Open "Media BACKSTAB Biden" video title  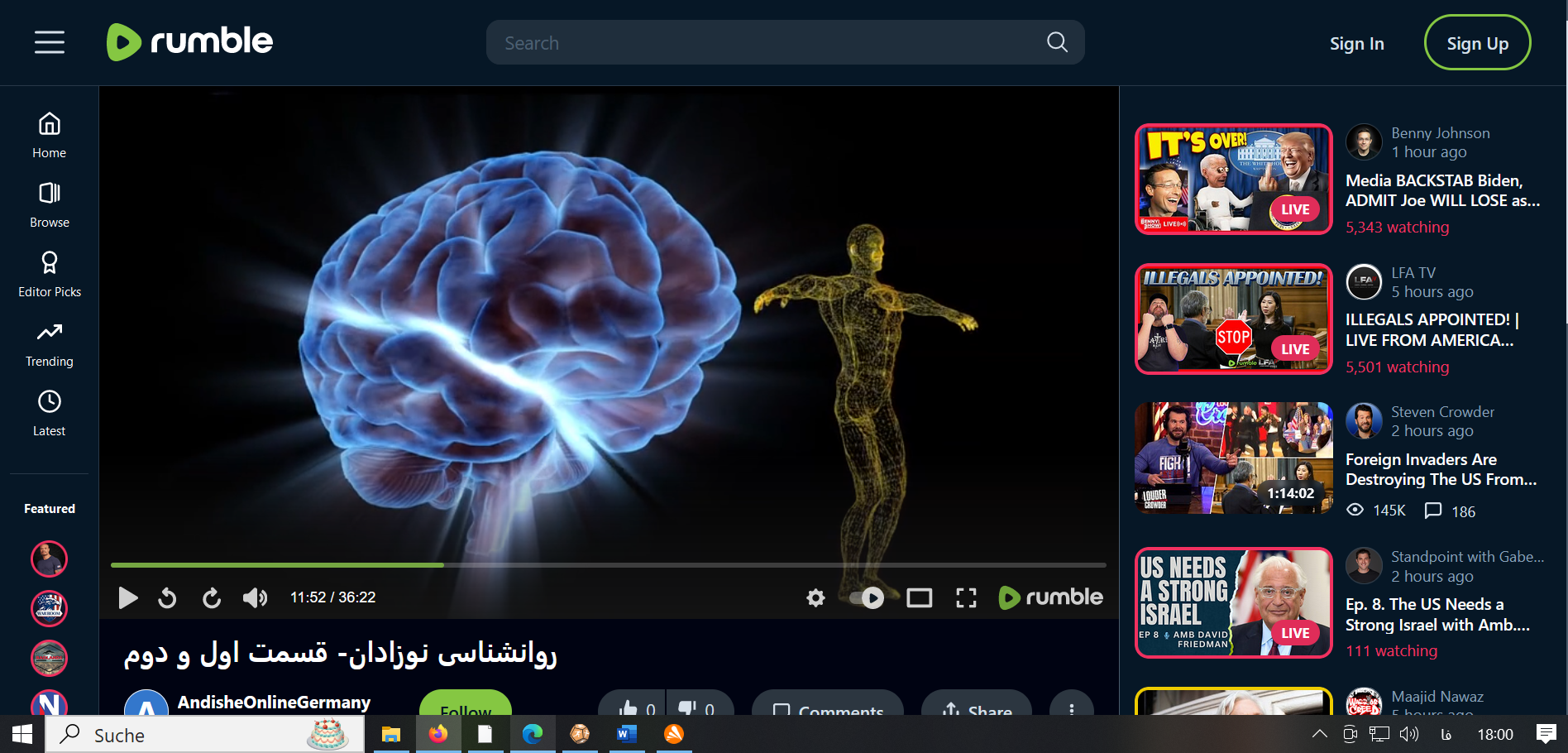coord(1442,190)
